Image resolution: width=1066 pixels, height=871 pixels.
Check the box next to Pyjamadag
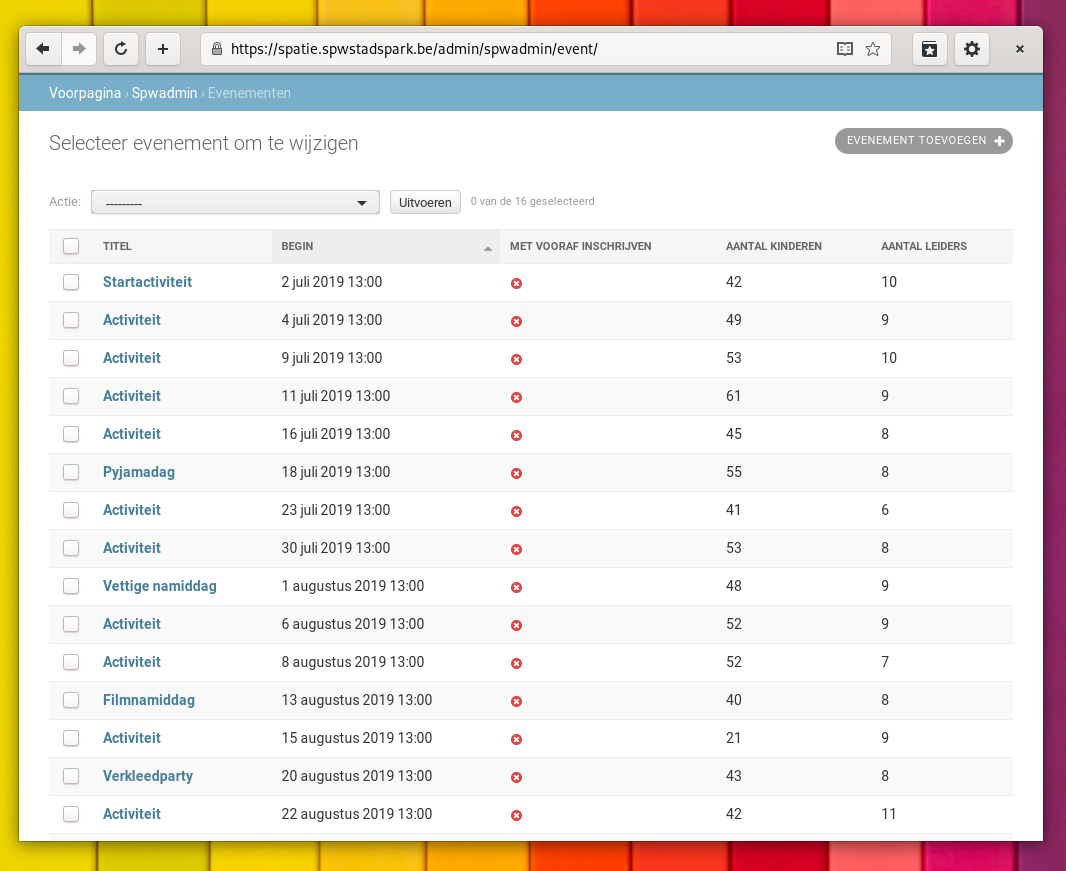(x=71, y=472)
